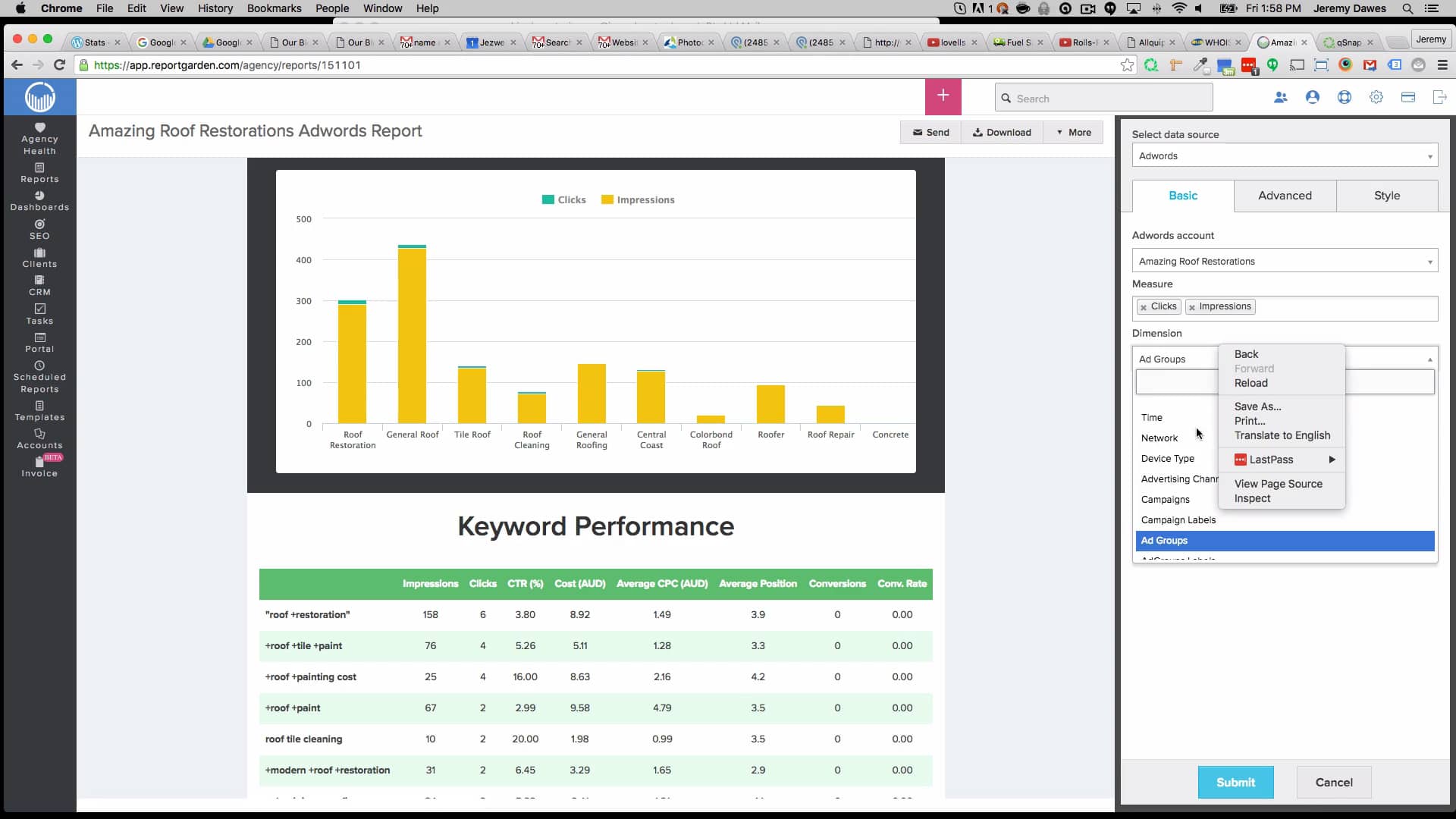Remove the Clicks measure chip
This screenshot has height=819, width=1456.
(x=1144, y=306)
